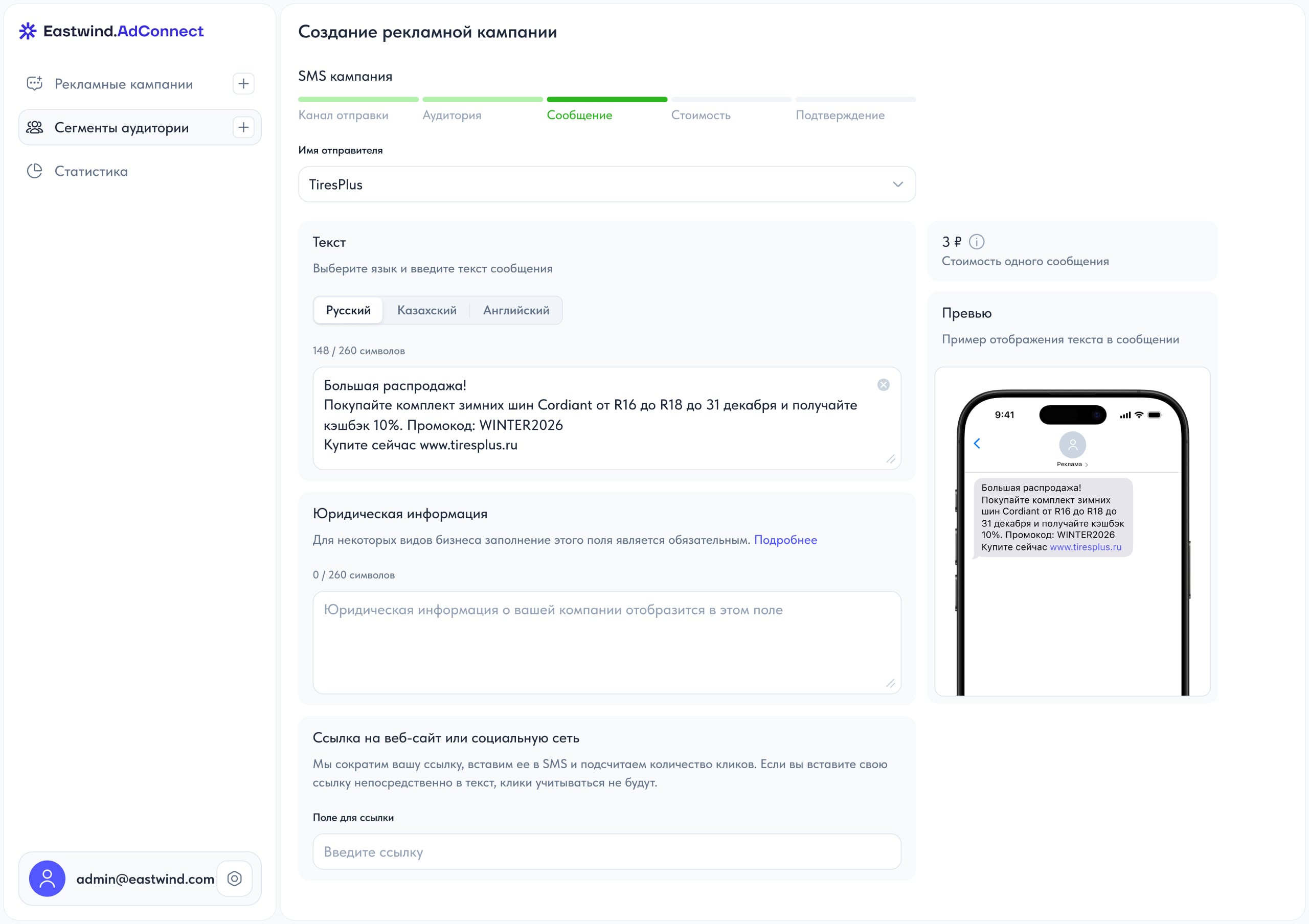This screenshot has height=924, width=1309.
Task: Add new audience segment with plus icon
Action: [243, 127]
